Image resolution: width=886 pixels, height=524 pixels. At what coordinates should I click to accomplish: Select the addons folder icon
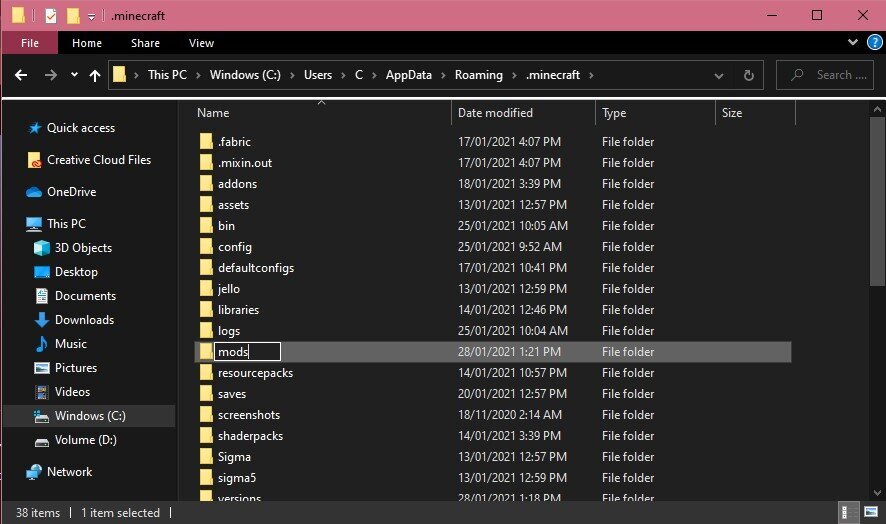point(206,183)
